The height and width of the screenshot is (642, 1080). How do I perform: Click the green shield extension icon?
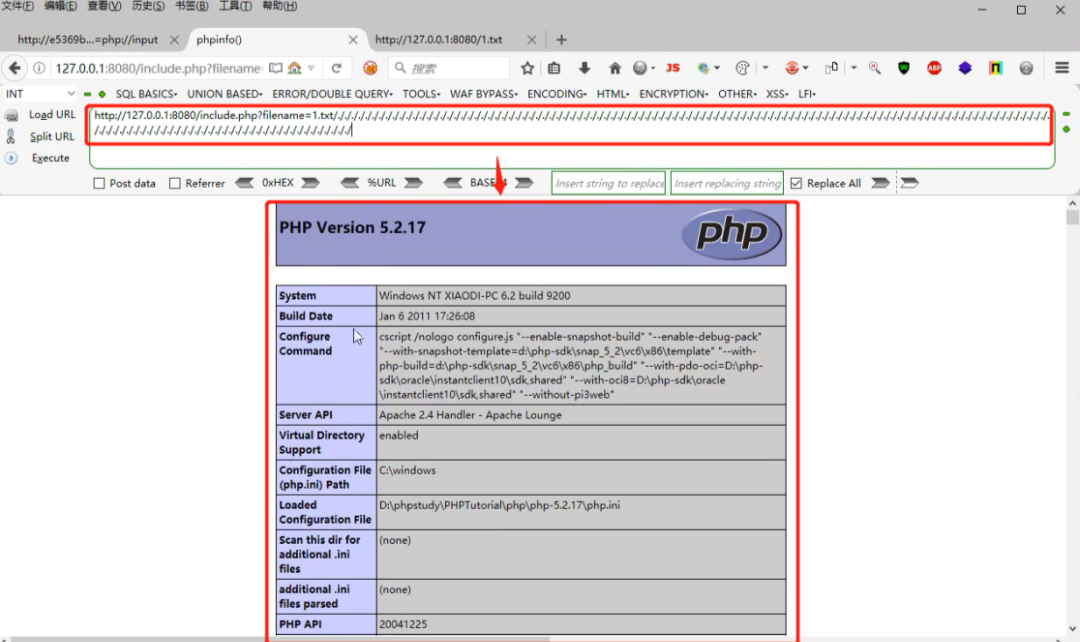tap(904, 68)
